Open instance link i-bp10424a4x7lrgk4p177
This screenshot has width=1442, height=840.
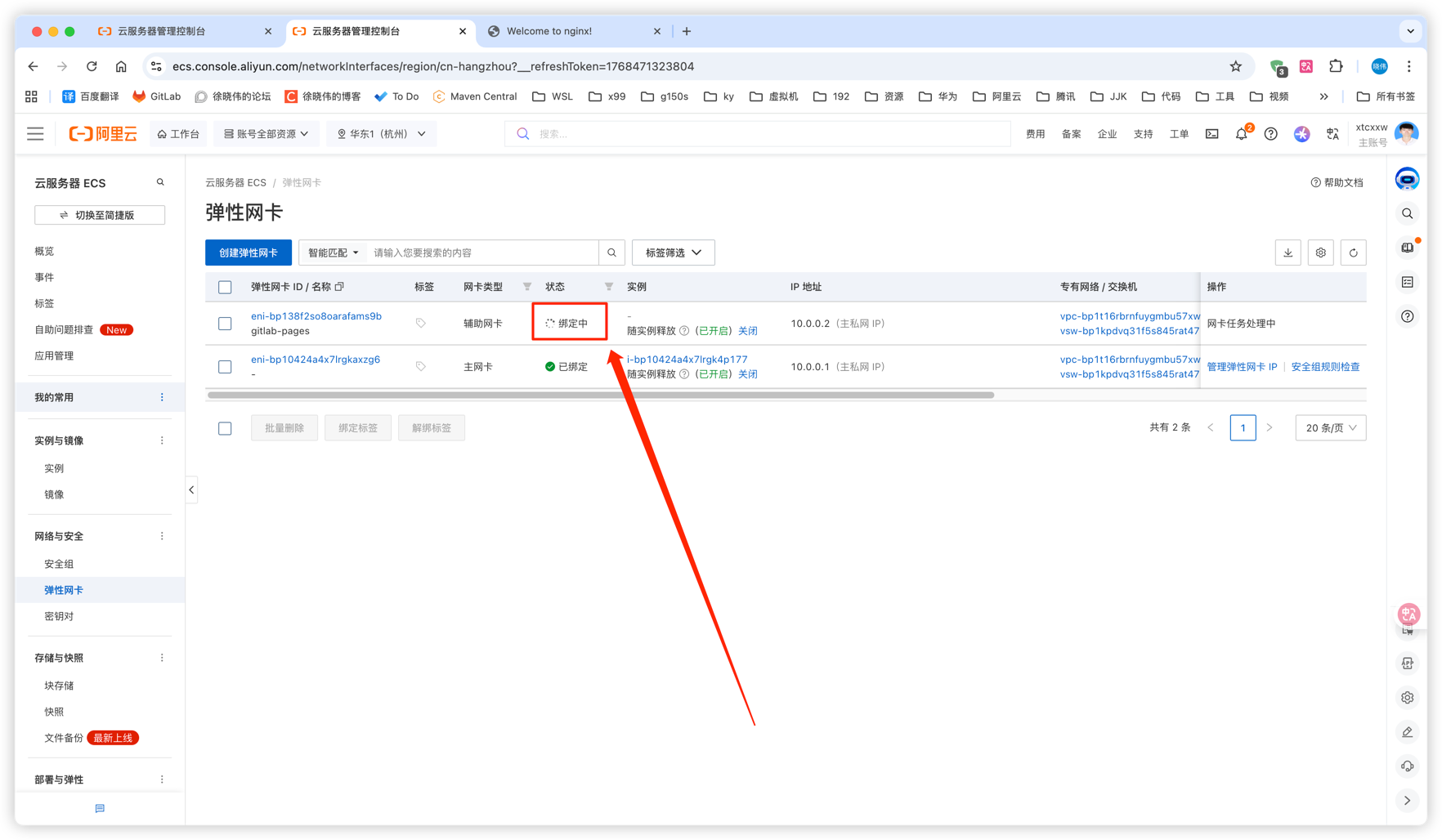click(687, 359)
